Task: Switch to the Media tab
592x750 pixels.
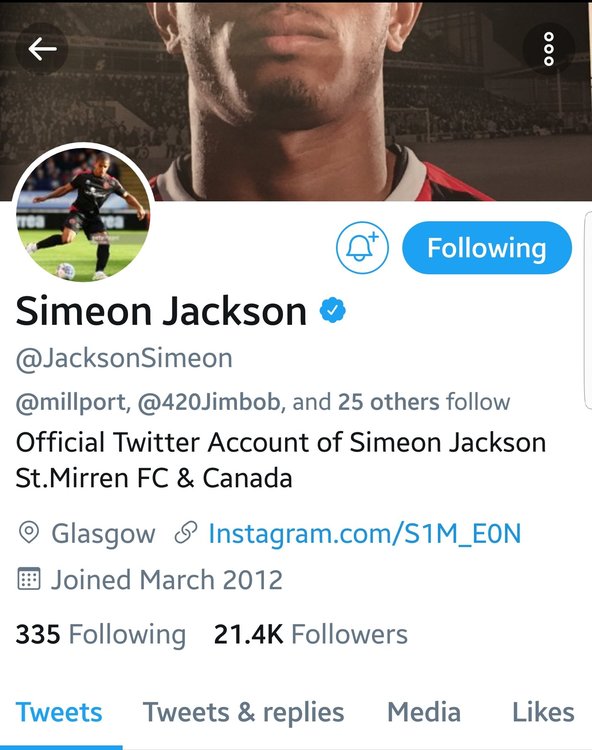Action: point(424,712)
